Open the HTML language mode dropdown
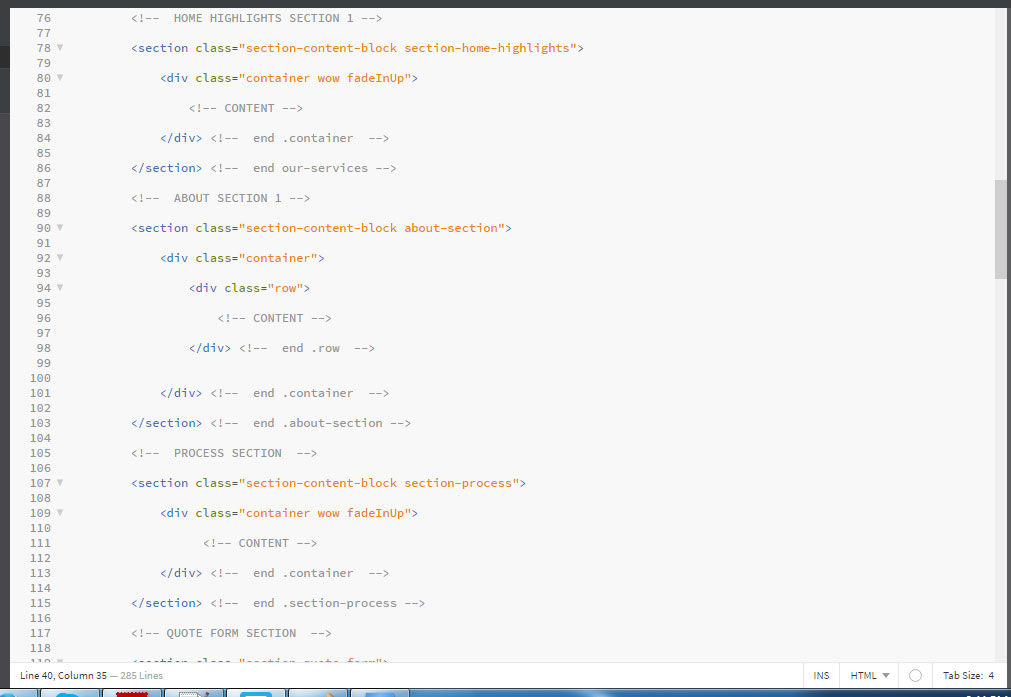This screenshot has width=1011, height=697. [x=869, y=675]
